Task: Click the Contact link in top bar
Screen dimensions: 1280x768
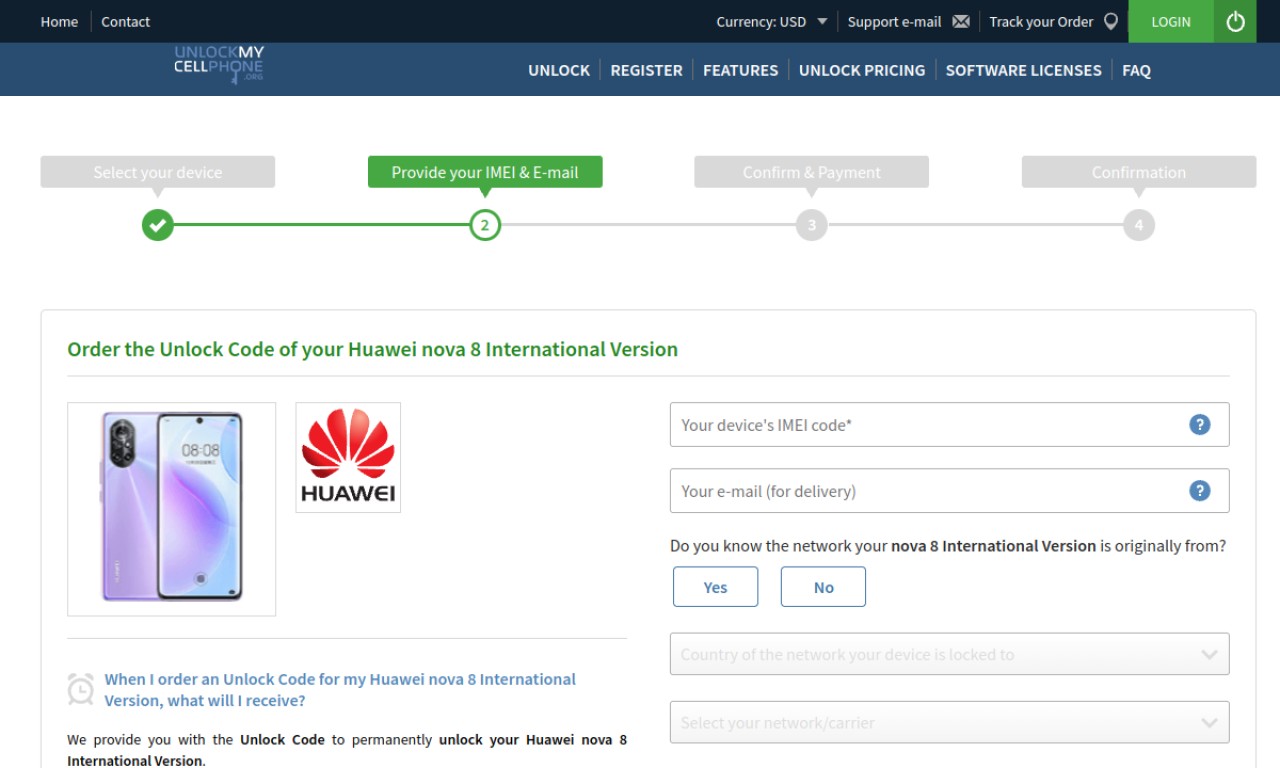Action: [125, 21]
